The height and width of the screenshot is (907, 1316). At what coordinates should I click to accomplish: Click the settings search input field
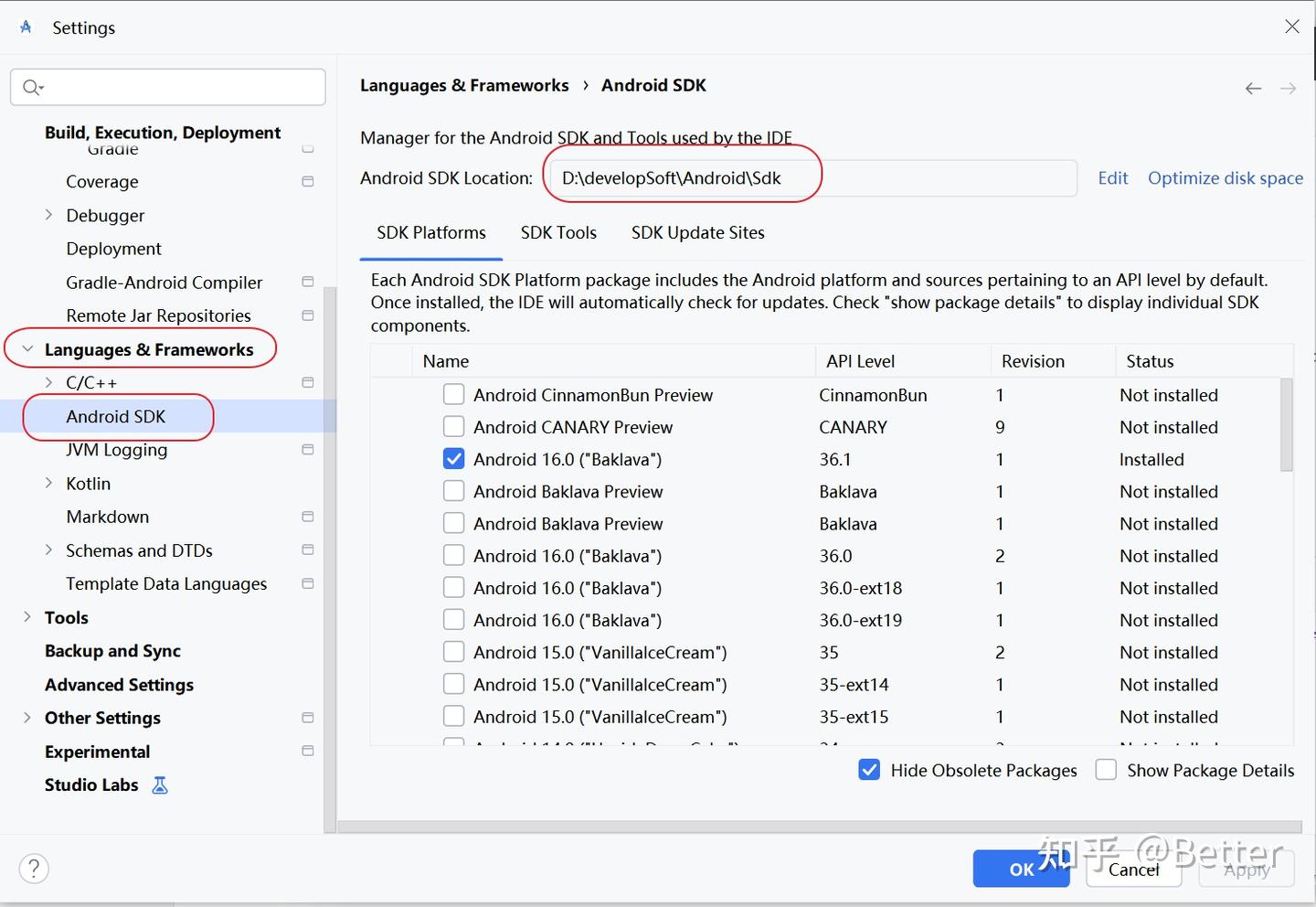click(168, 87)
